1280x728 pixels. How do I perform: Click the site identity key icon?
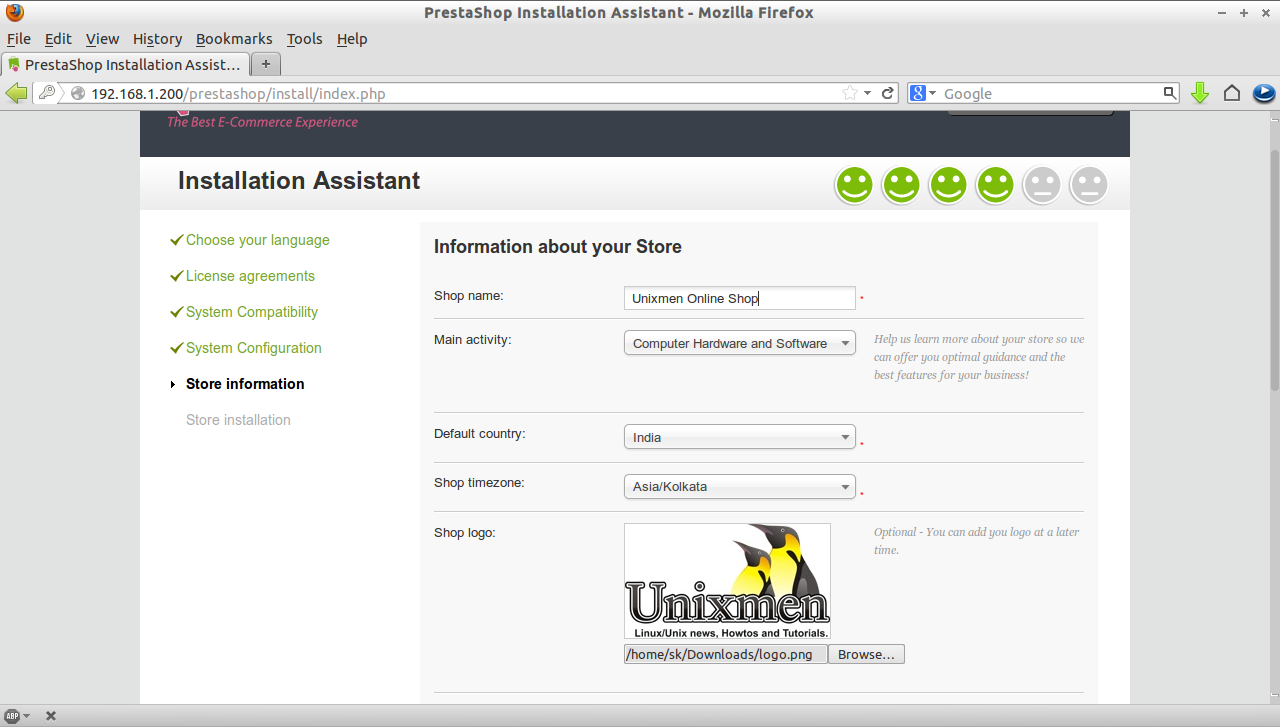tap(47, 93)
